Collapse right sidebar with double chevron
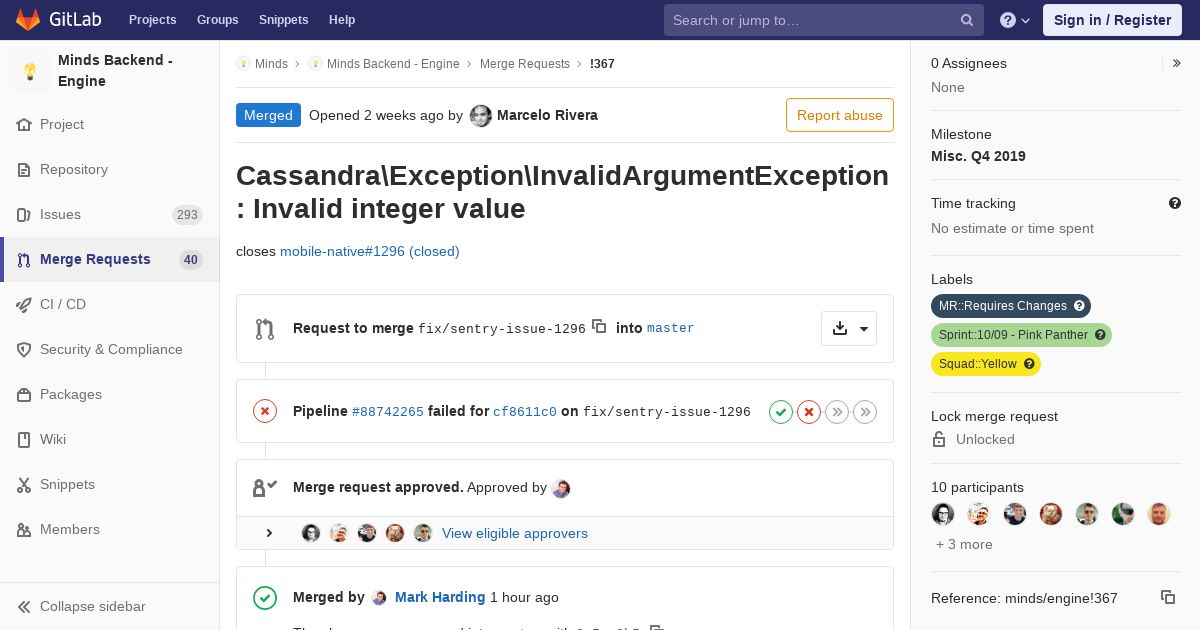1200x630 pixels. [1177, 63]
